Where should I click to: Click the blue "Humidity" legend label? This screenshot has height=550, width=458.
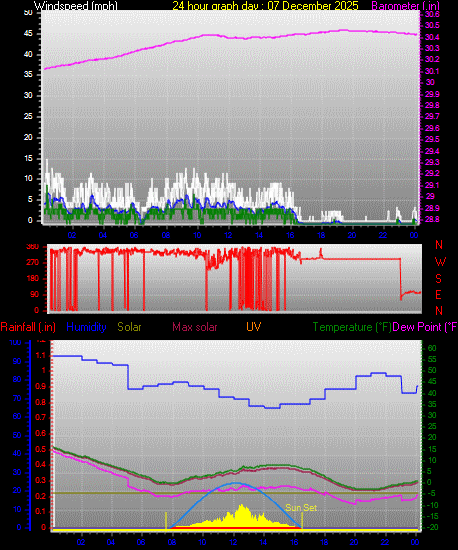86,327
